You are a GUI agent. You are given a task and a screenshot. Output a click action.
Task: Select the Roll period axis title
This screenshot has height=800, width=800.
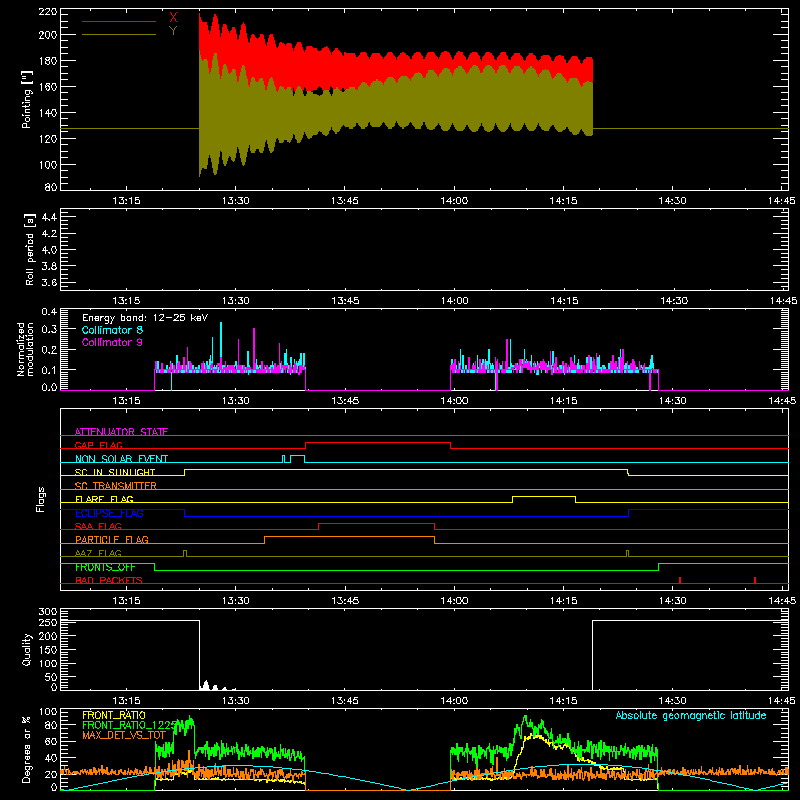(29, 249)
